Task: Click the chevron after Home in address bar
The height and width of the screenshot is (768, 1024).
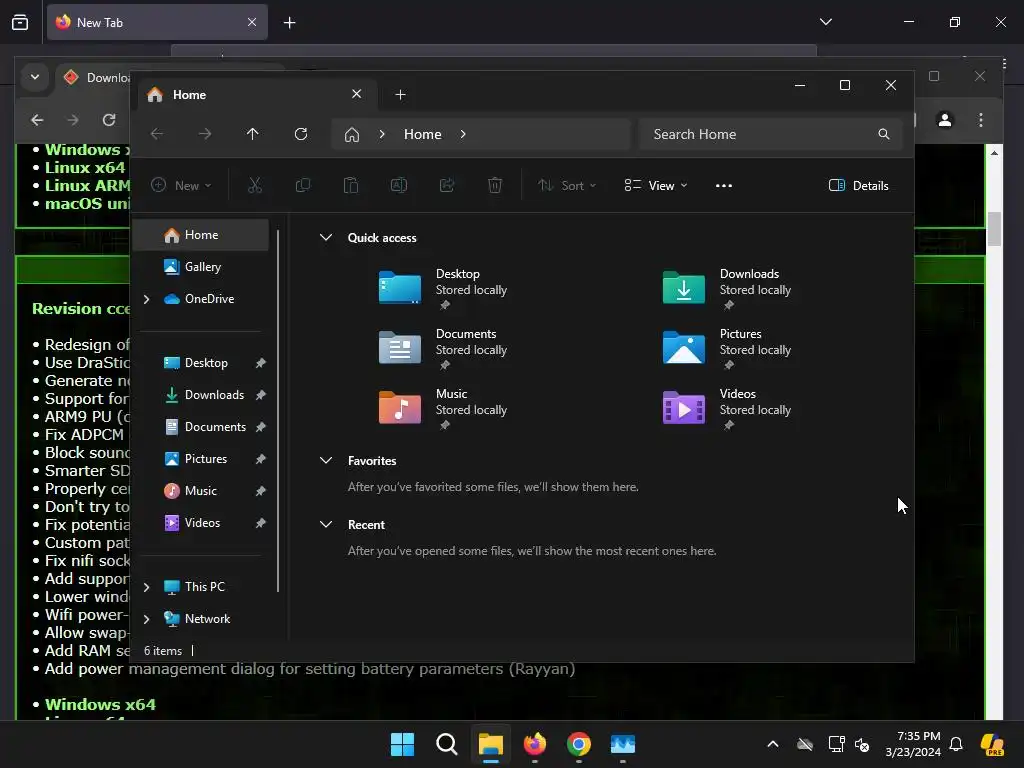Action: tap(463, 134)
